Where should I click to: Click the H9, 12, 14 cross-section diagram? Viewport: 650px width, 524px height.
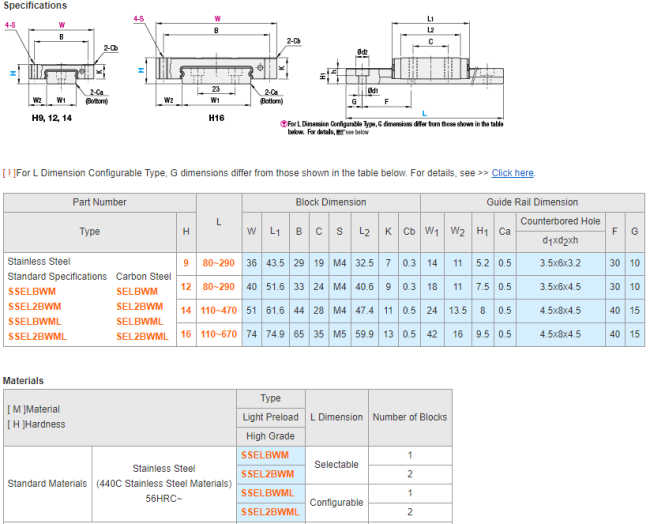(x=62, y=66)
